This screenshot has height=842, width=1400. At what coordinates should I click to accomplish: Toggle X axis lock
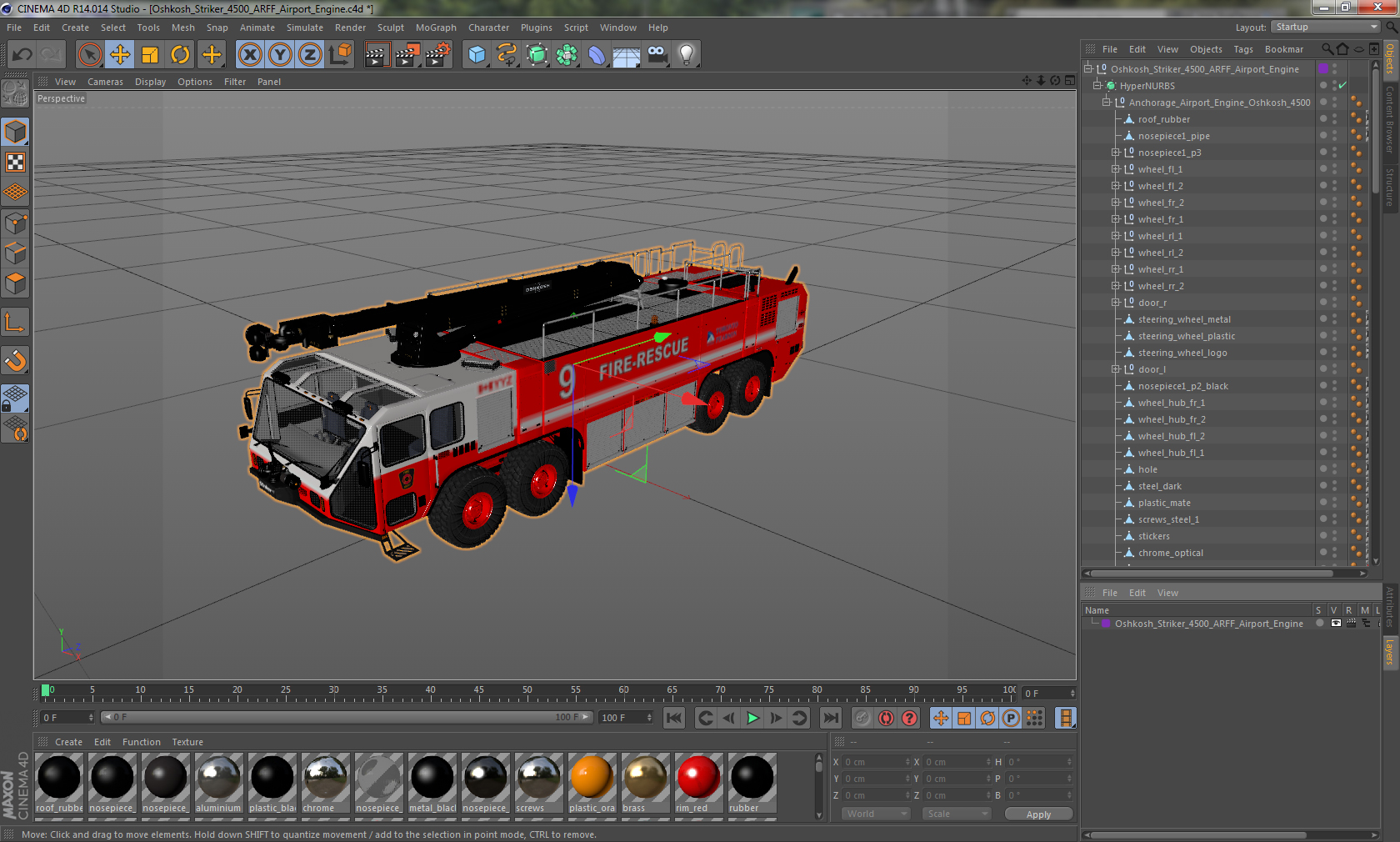pyautogui.click(x=249, y=55)
